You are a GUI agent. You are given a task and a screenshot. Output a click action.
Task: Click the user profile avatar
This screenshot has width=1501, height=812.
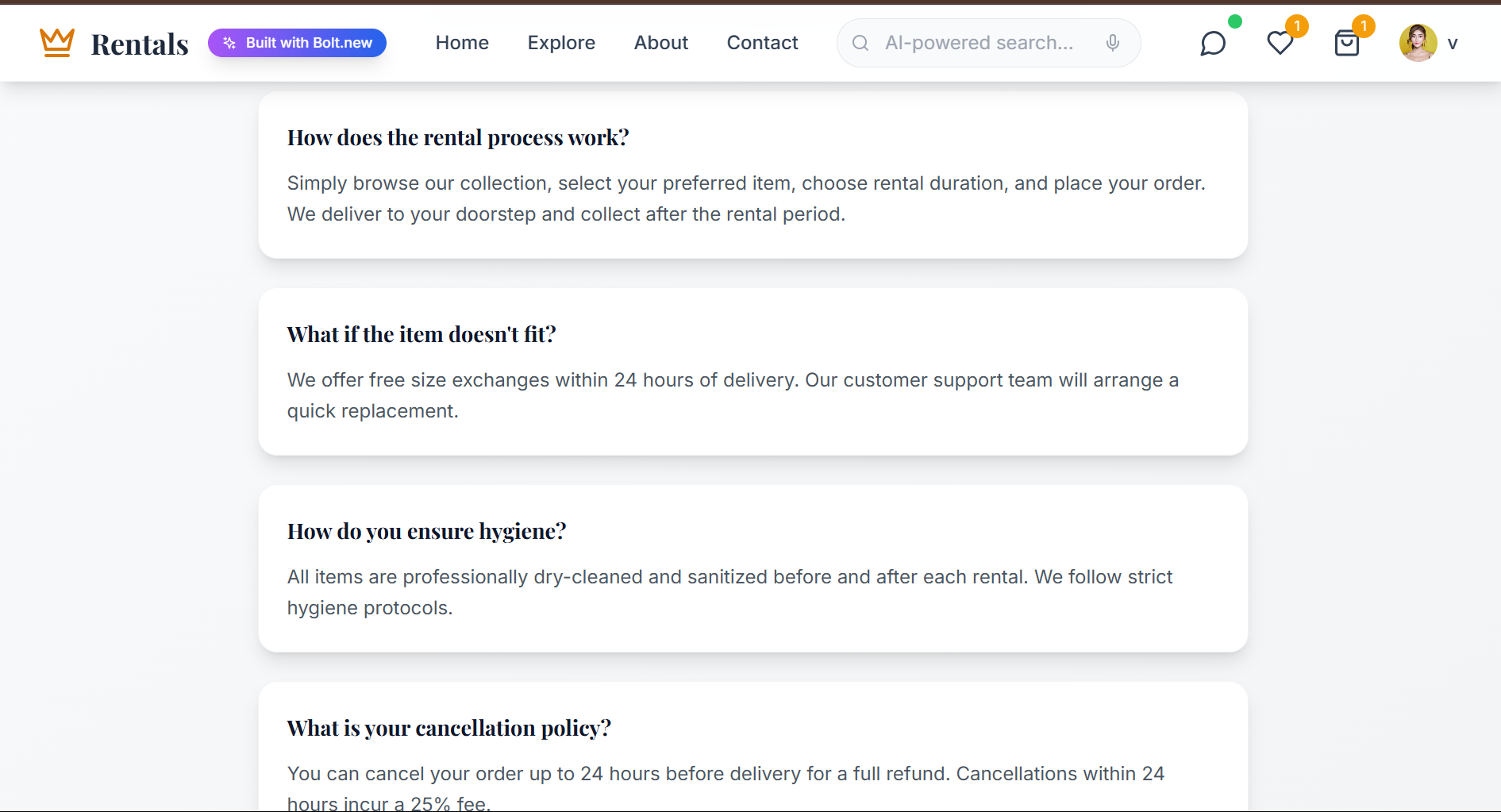pos(1418,43)
